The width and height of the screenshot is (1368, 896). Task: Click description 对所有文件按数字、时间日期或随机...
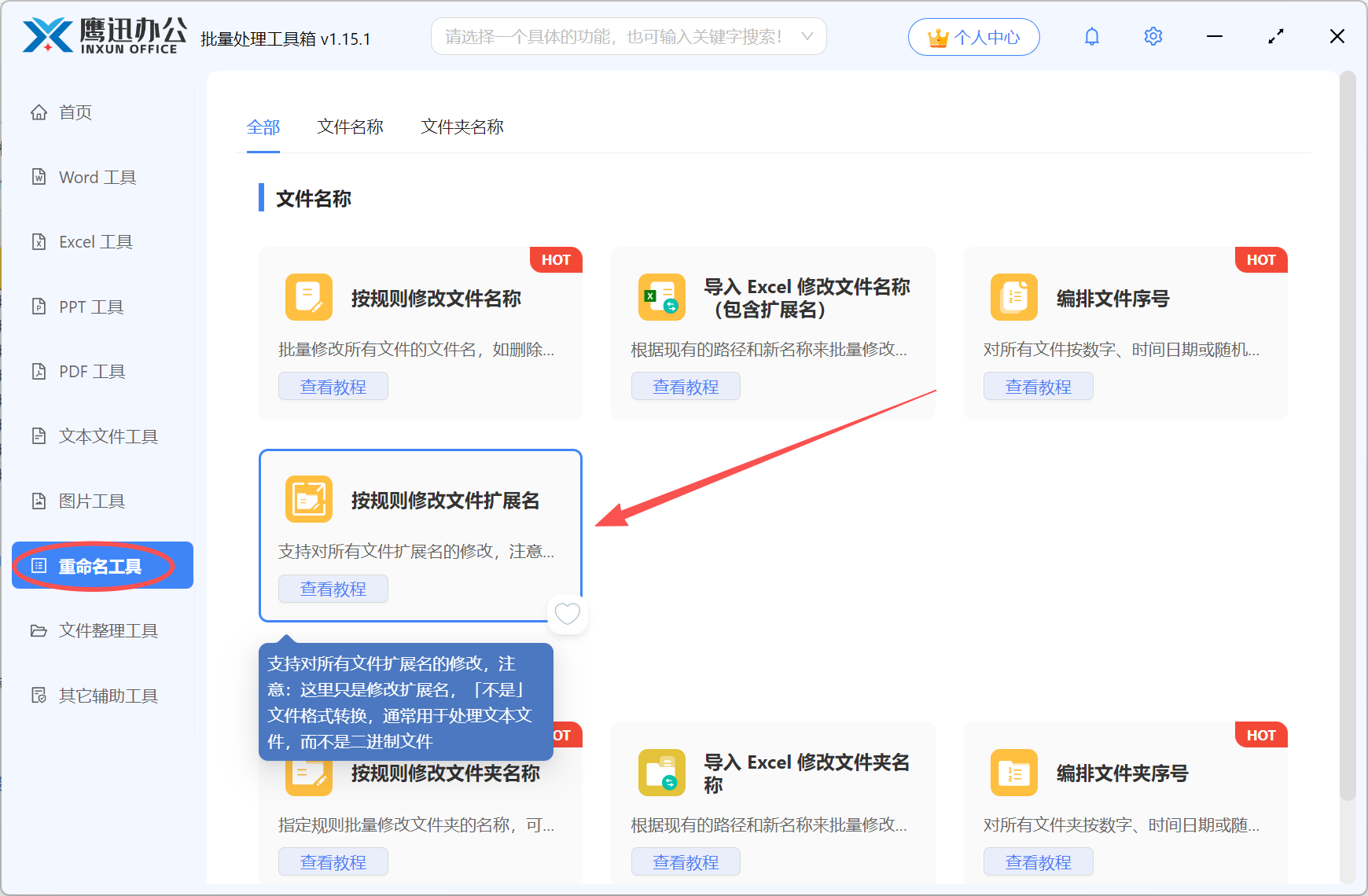coord(1121,350)
